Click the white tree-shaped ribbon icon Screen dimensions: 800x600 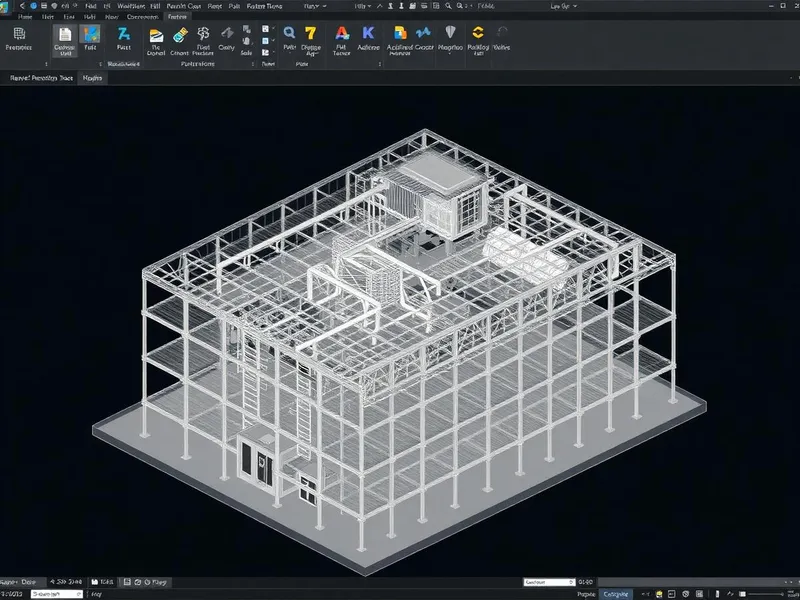coord(204,34)
